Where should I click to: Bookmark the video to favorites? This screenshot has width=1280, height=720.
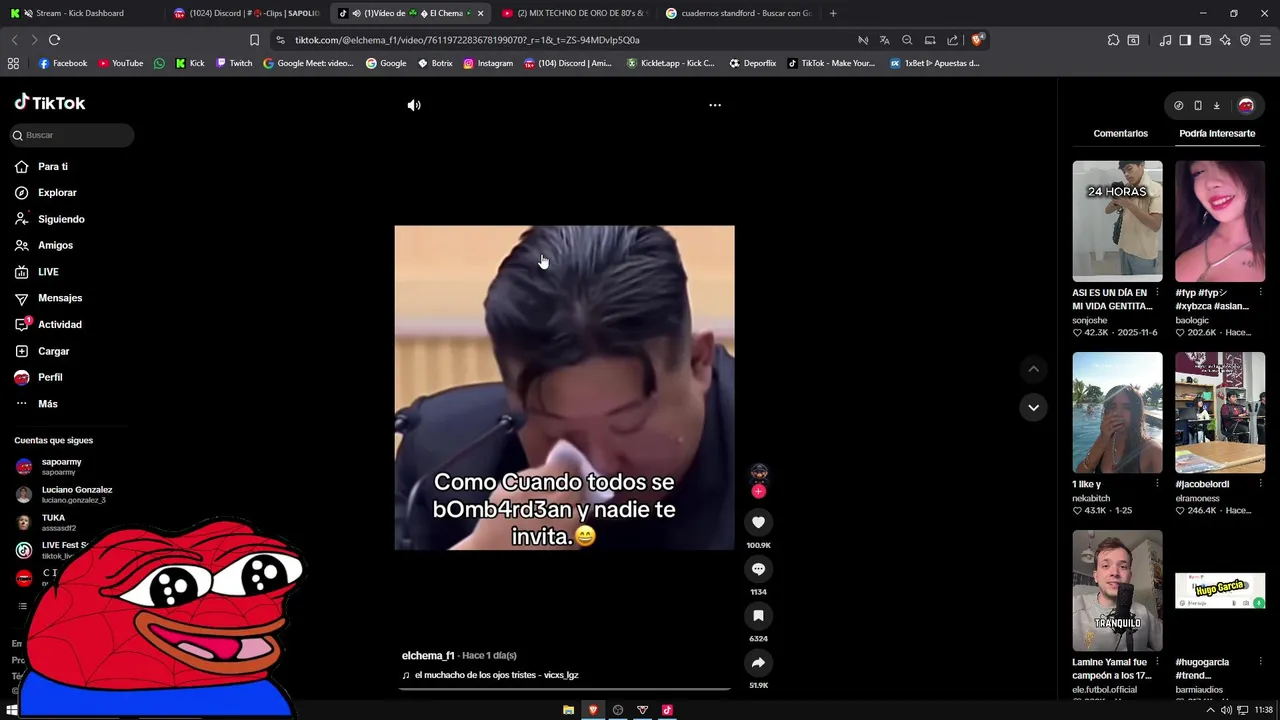(x=758, y=616)
